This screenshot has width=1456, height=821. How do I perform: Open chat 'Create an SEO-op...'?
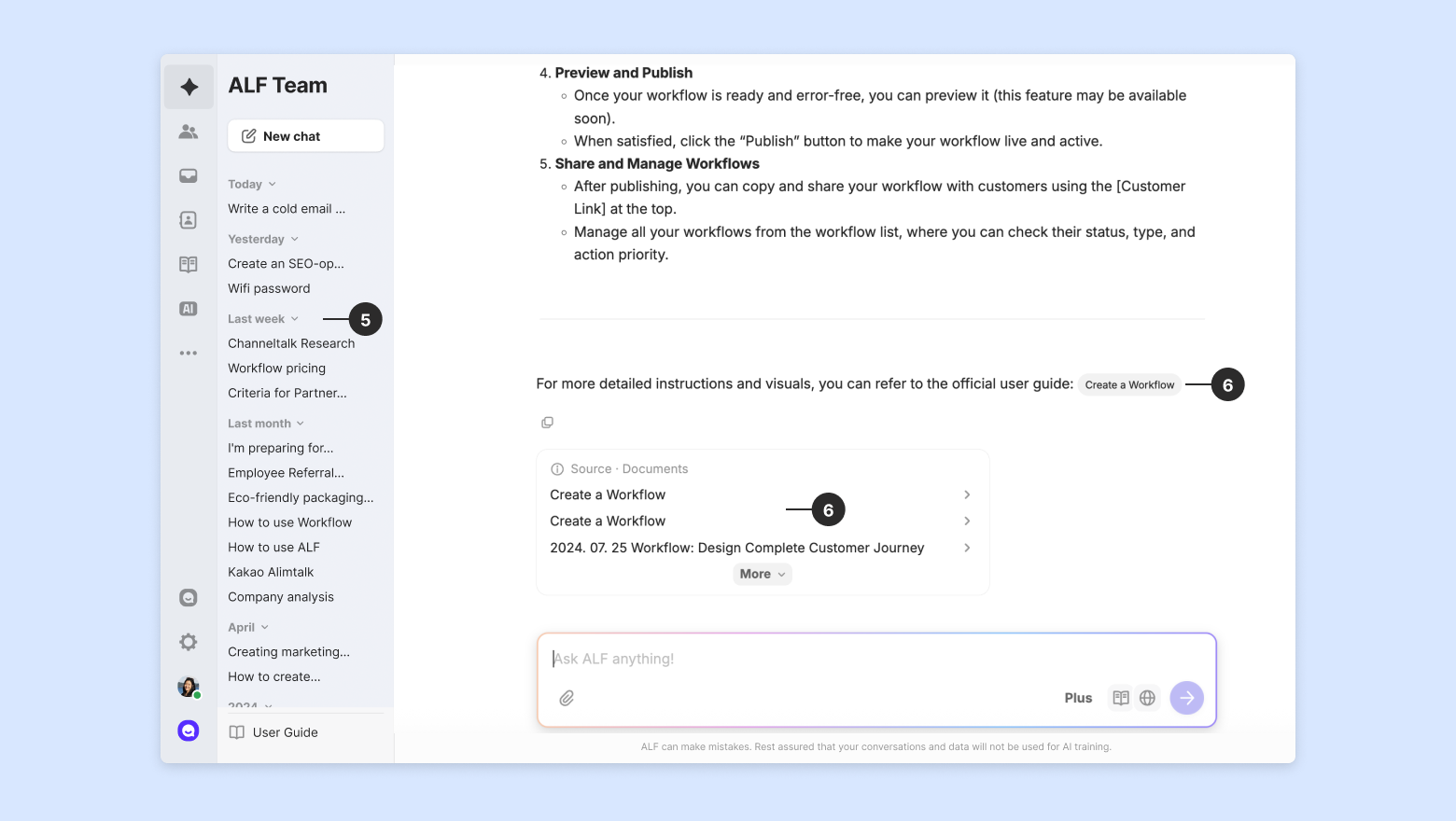(x=286, y=264)
